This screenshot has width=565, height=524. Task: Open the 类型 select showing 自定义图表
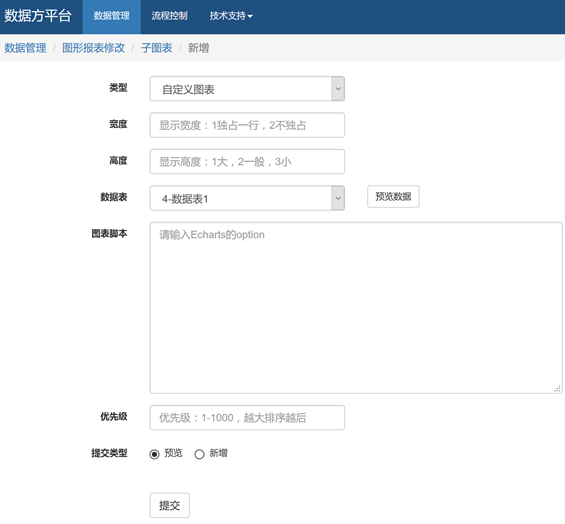247,89
